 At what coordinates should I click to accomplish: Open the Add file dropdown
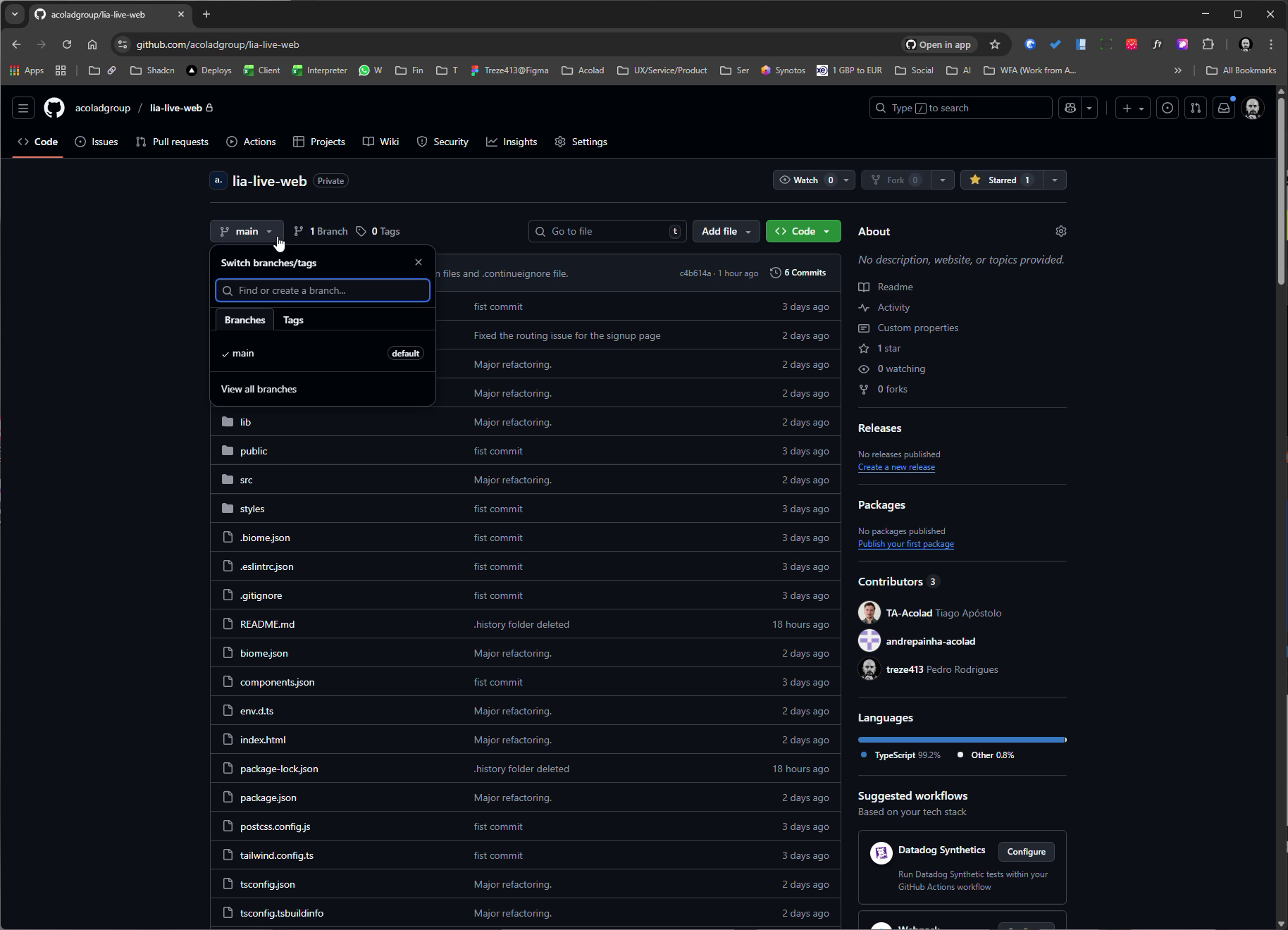726,230
